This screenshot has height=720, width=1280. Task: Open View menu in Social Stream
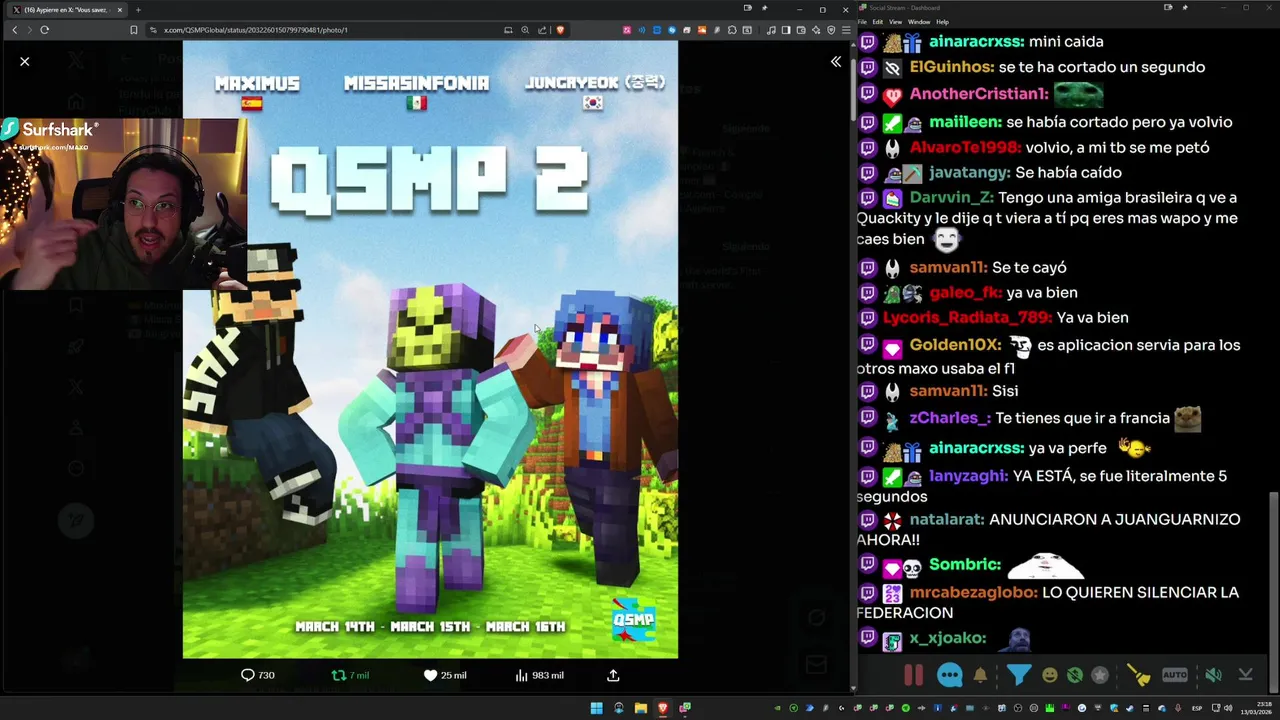pos(895,21)
